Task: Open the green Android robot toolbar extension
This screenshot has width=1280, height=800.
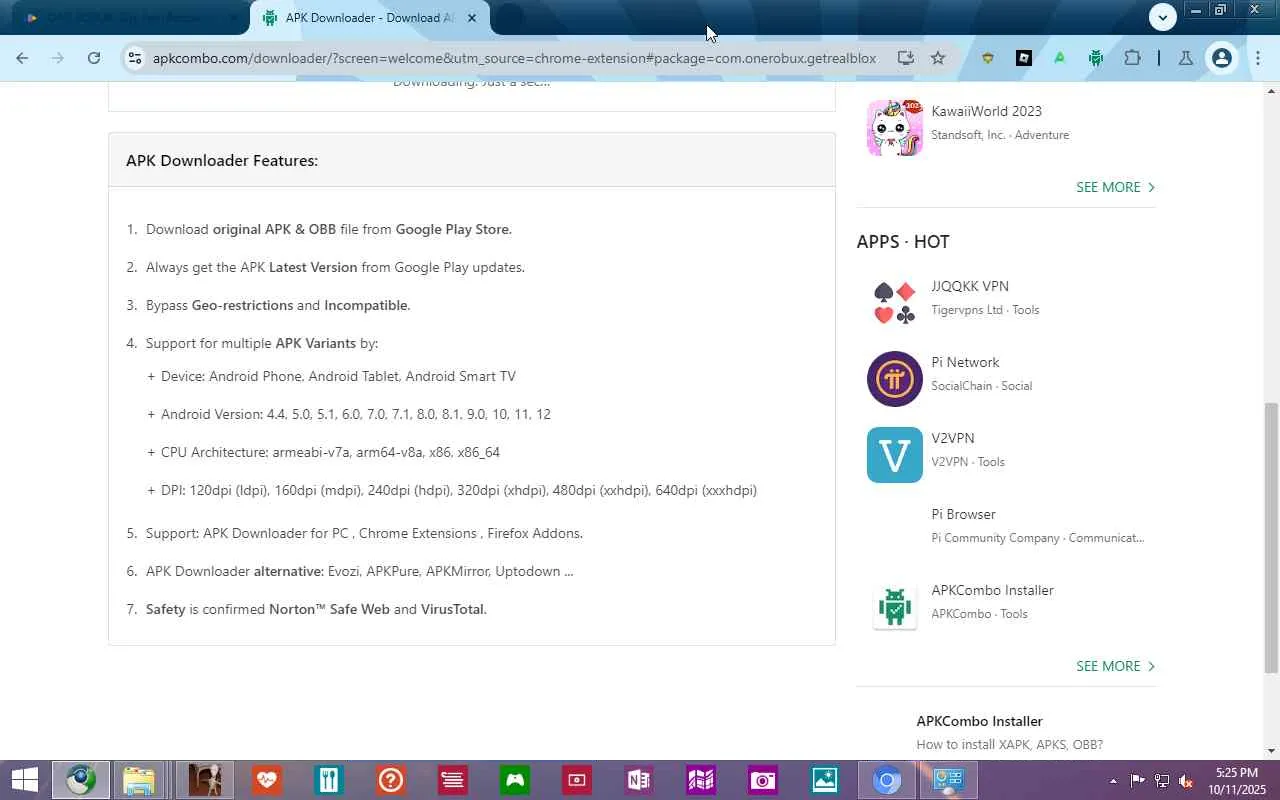Action: coord(1095,58)
